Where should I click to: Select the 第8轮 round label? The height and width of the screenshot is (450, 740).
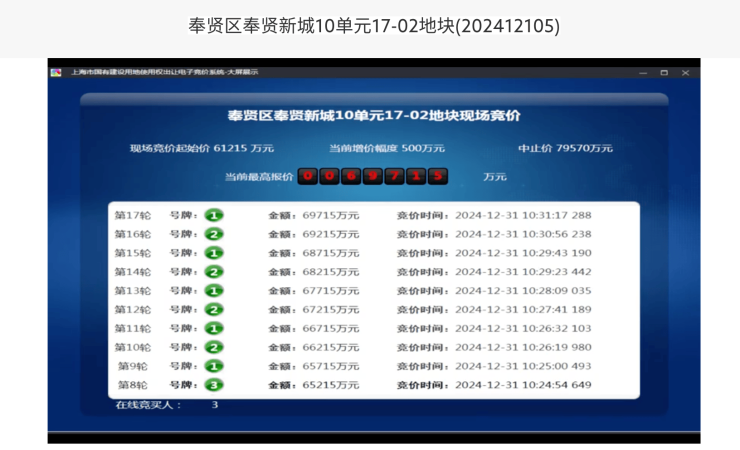pyautogui.click(x=133, y=385)
